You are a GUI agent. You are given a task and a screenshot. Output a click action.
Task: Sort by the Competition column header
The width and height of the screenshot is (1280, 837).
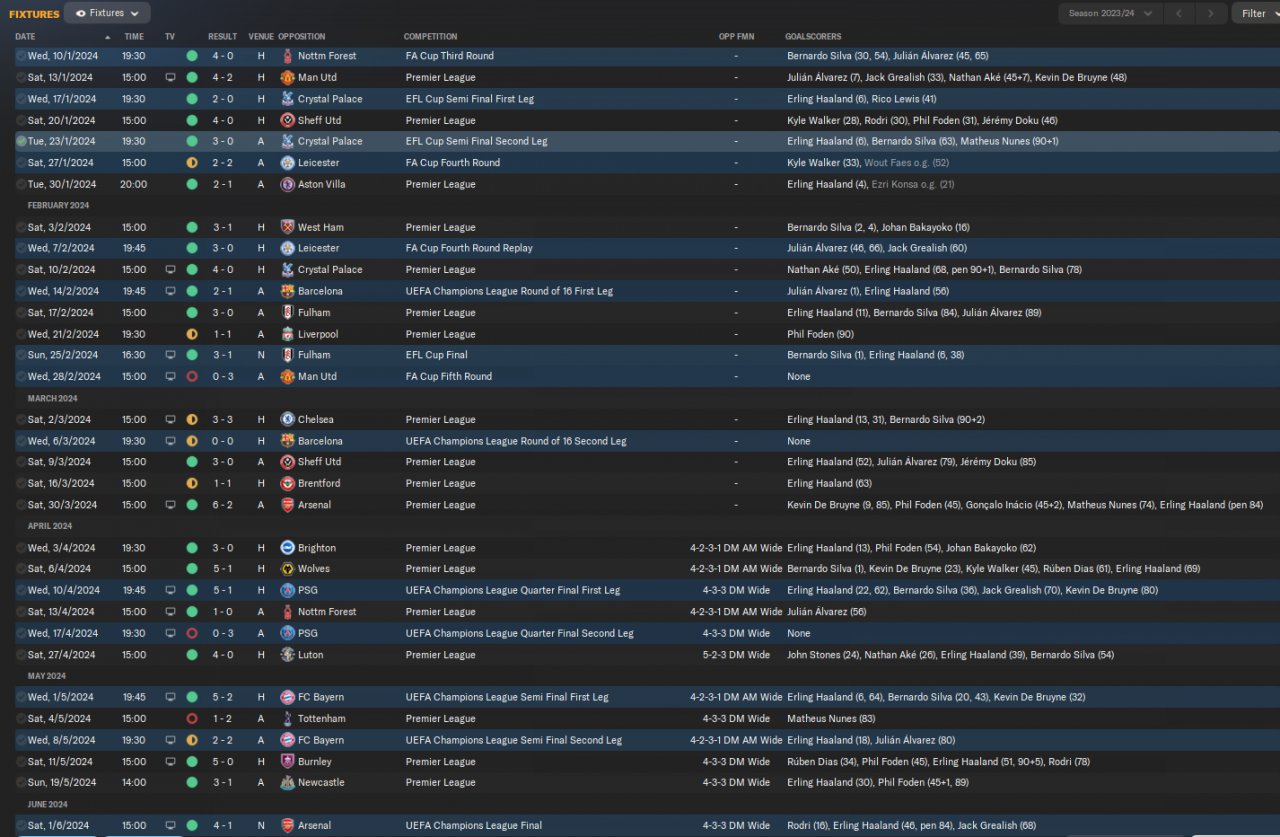click(431, 36)
